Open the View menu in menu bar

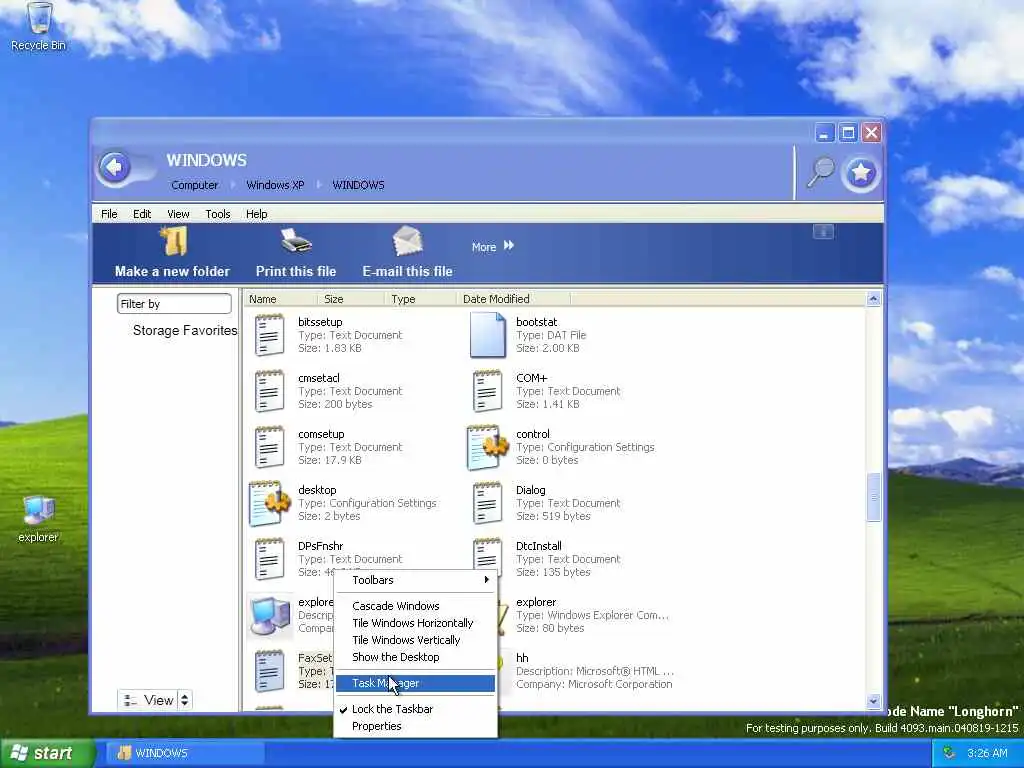[178, 214]
